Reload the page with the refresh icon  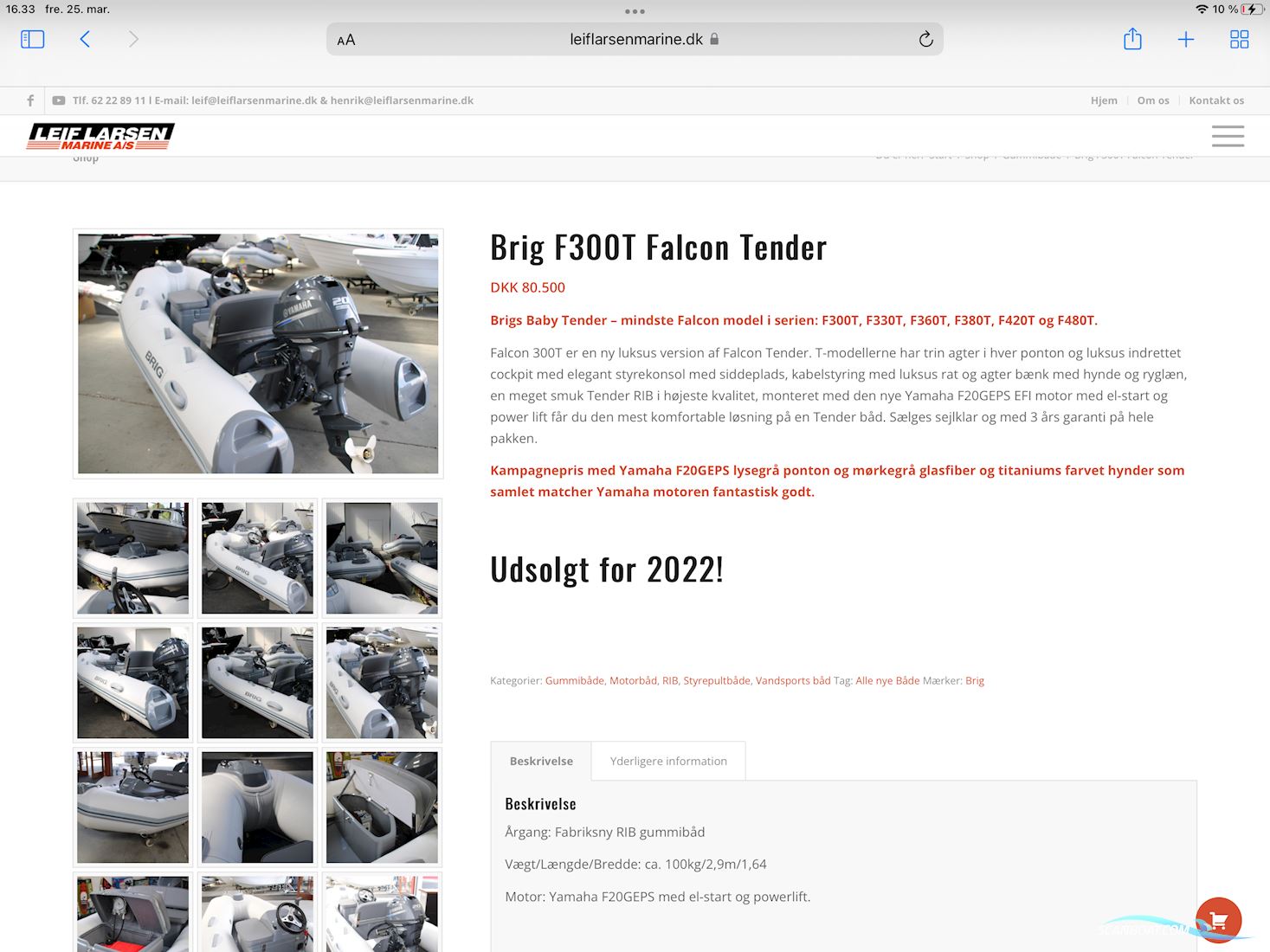pos(925,39)
